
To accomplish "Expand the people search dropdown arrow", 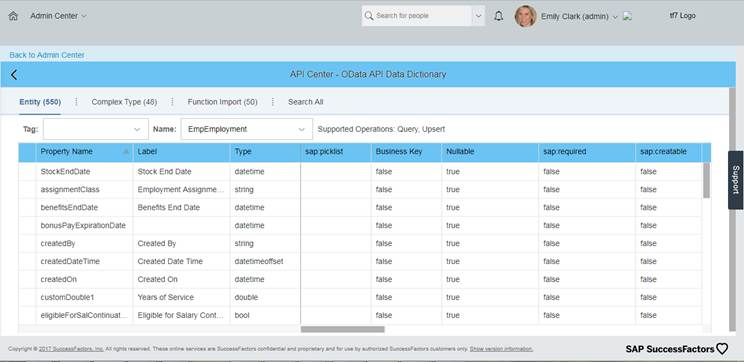I will point(478,16).
